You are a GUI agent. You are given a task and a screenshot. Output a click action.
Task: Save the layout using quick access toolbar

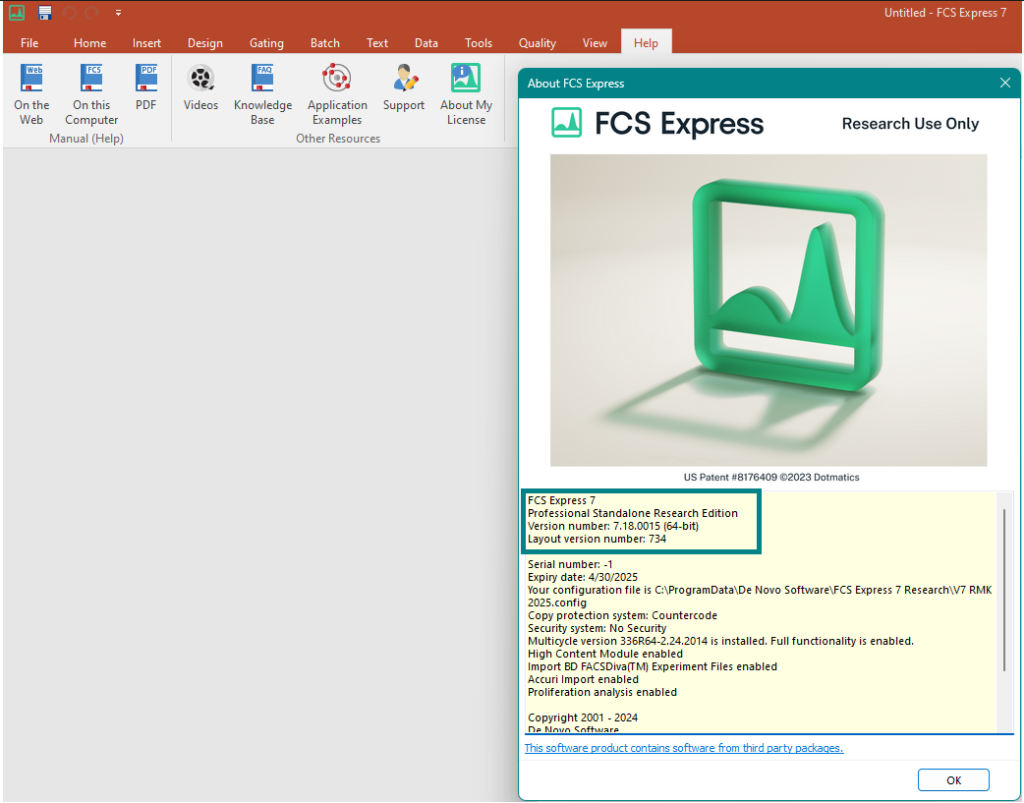[x=44, y=12]
